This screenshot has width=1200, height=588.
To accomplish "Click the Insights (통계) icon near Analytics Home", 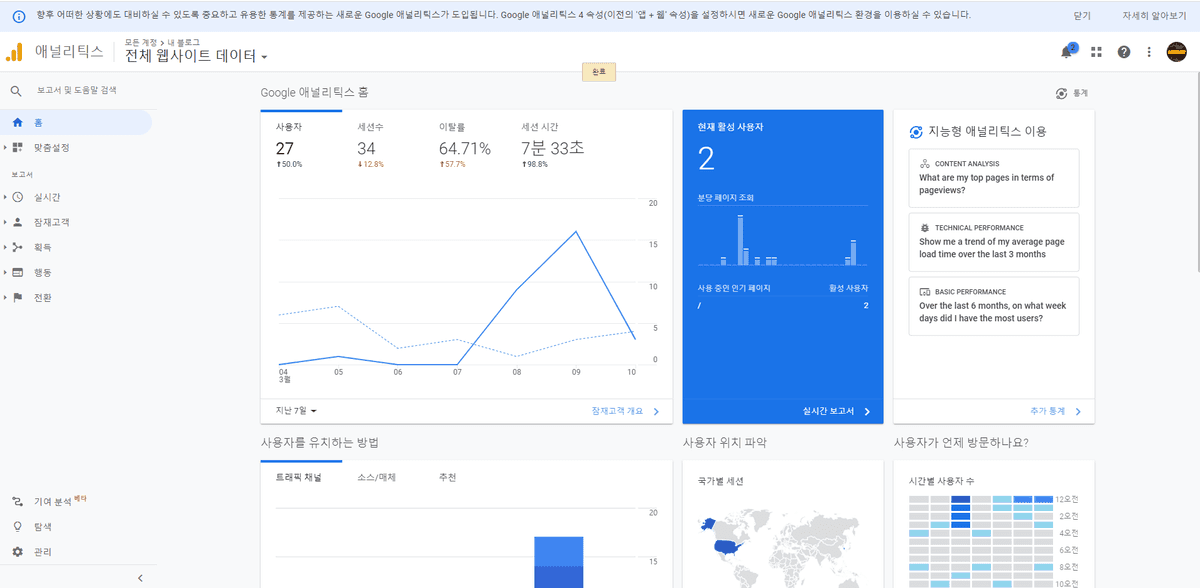I will [1062, 91].
